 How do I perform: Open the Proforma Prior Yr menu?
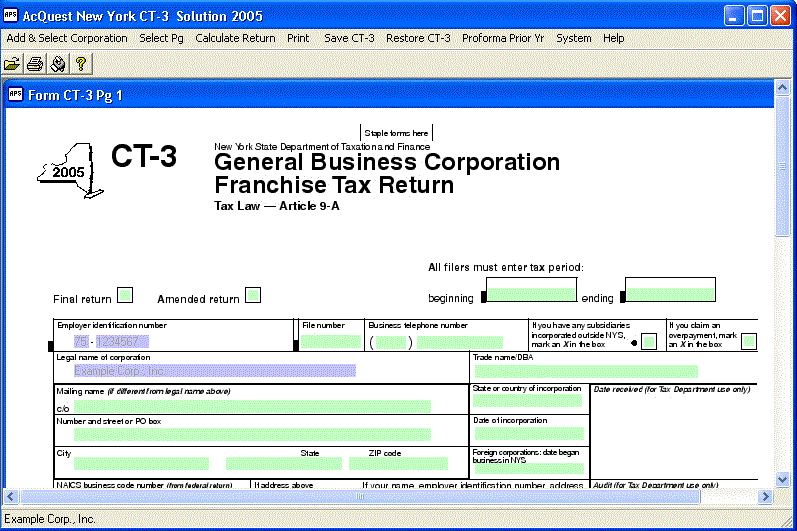click(503, 38)
